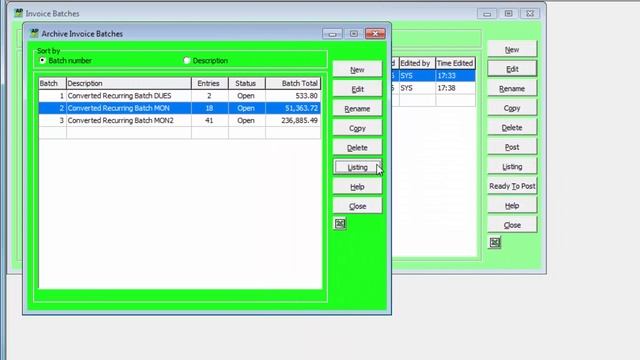Image resolution: width=640 pixels, height=360 pixels.
Task: Click the Close button in Invoice Batches window
Action: [x=512, y=225]
